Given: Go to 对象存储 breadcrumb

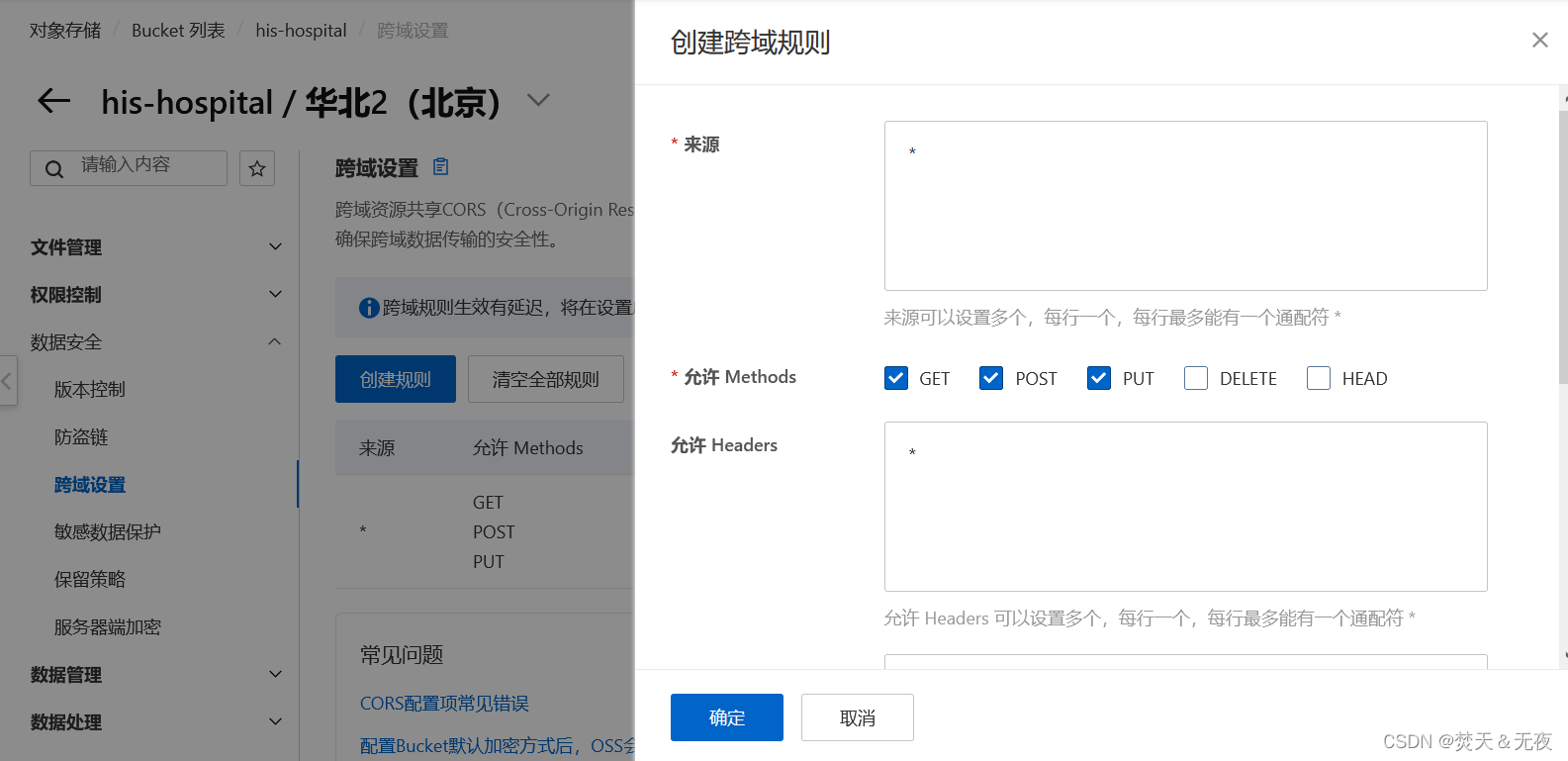Looking at the screenshot, I should point(65,31).
